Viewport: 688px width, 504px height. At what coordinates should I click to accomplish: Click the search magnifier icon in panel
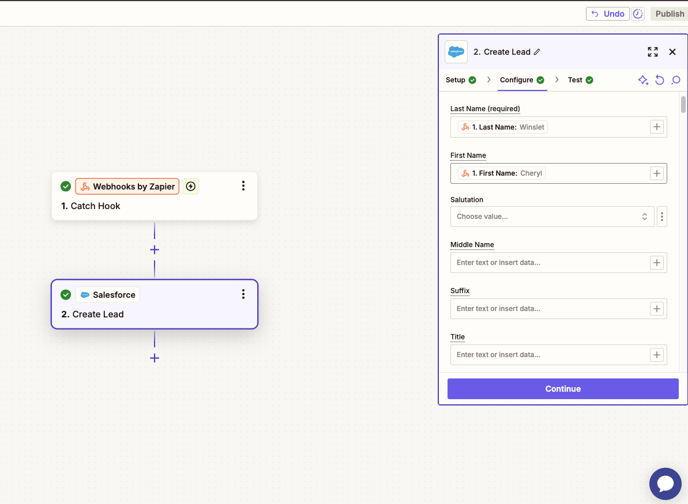pos(676,80)
